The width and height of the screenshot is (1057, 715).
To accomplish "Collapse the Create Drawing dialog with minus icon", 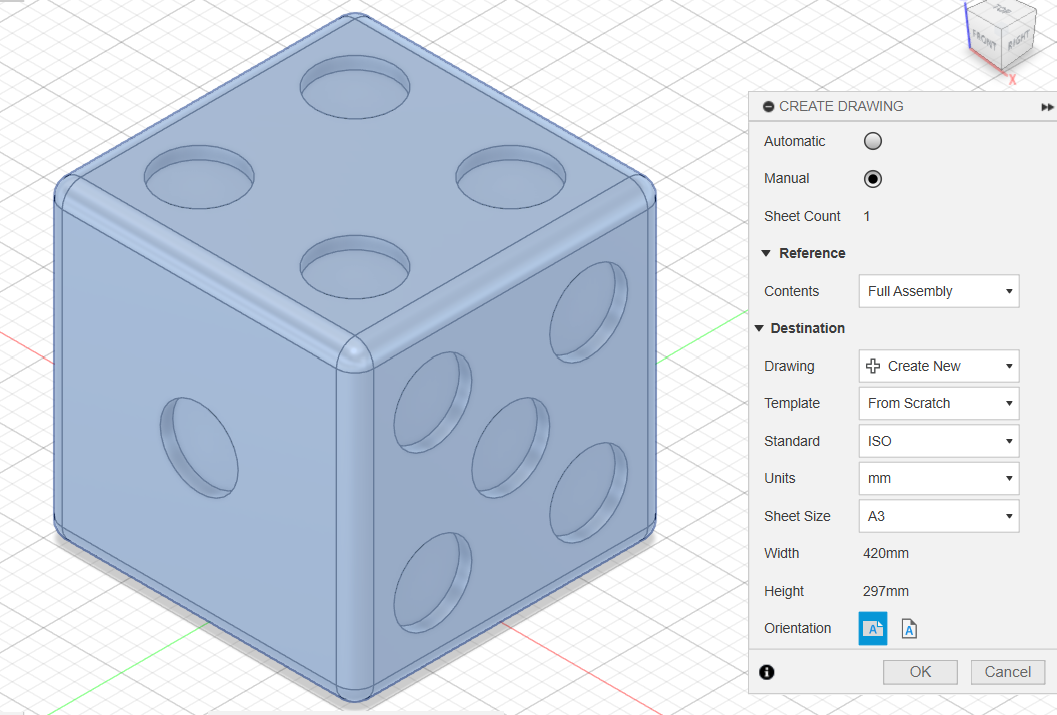I will point(768,106).
